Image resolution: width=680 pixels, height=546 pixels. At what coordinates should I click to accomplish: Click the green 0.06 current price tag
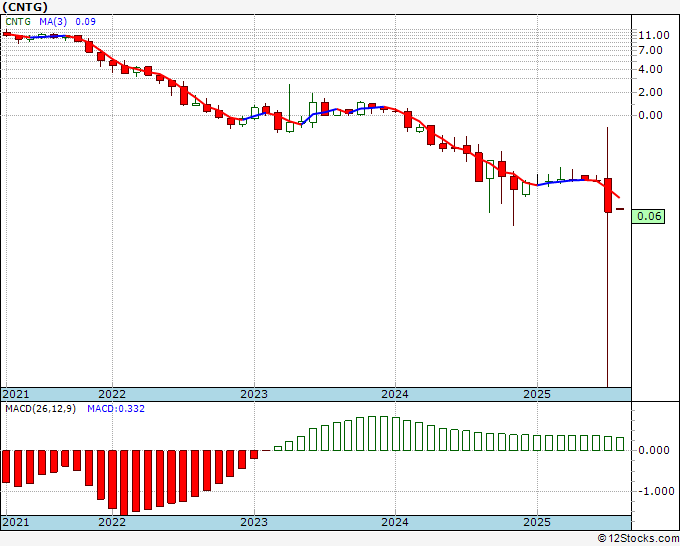pos(648,216)
